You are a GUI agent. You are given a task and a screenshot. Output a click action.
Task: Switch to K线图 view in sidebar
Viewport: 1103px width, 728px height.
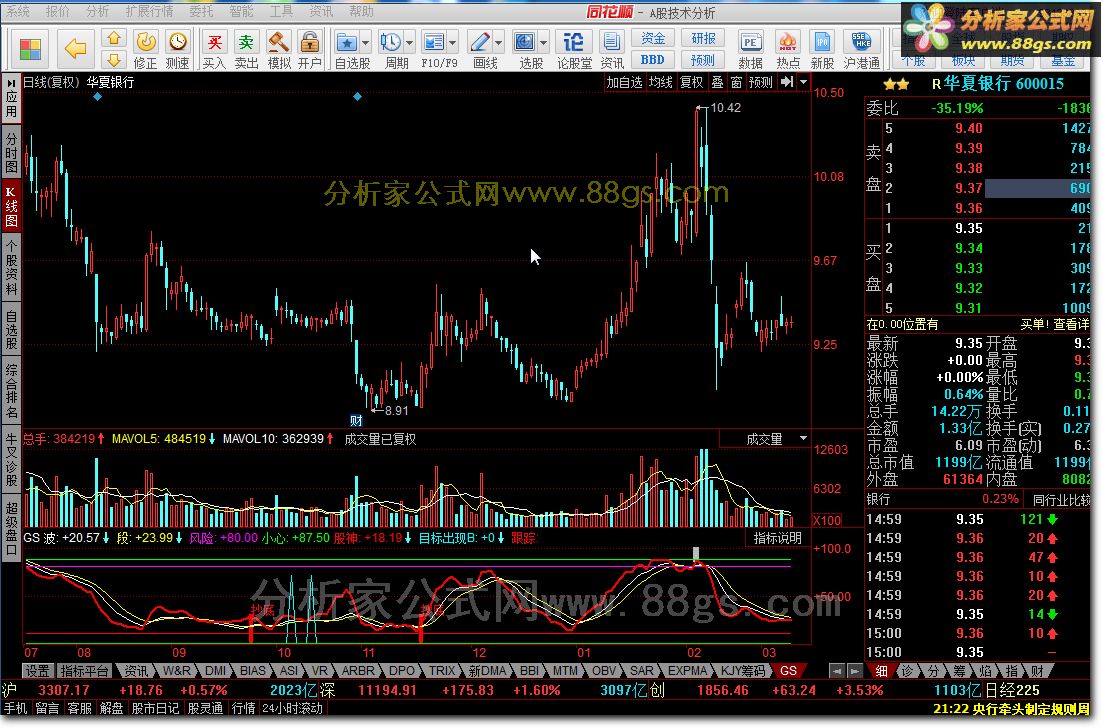(x=11, y=206)
